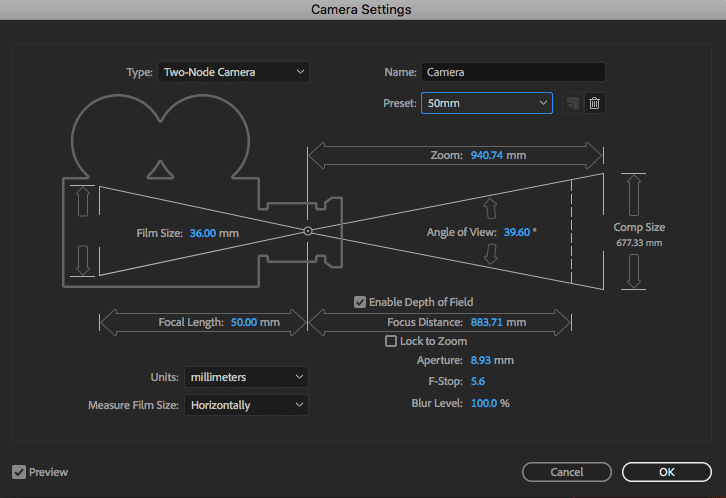
Task: Disable the Enable Depth of Field checkbox
Action: [x=360, y=302]
